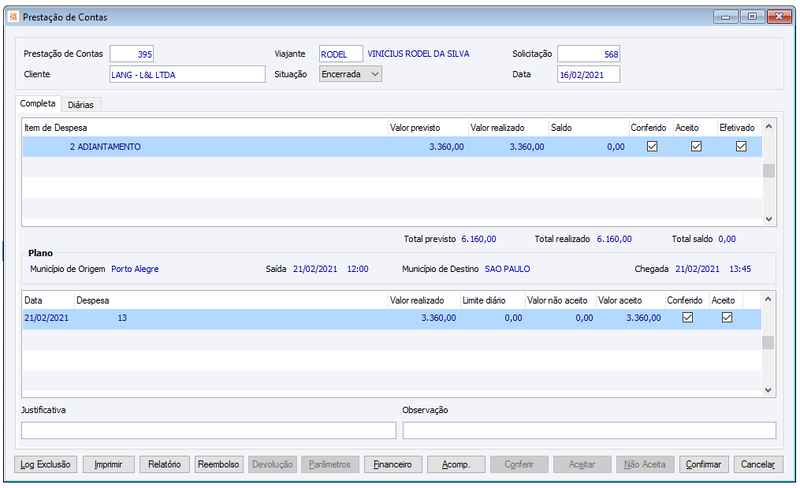Open the Financeiro button
The height and width of the screenshot is (488, 800).
coord(393,465)
